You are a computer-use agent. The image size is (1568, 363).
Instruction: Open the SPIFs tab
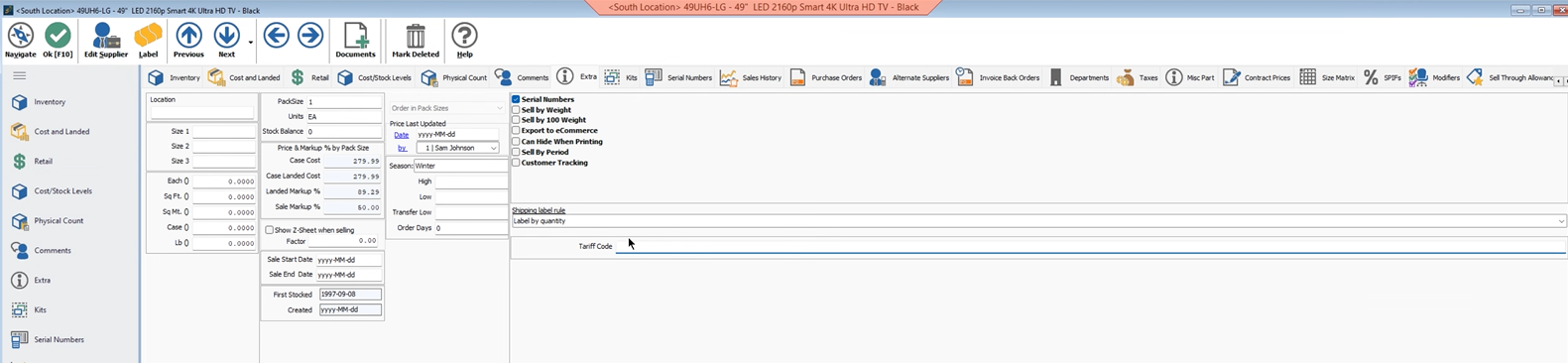[x=1382, y=77]
